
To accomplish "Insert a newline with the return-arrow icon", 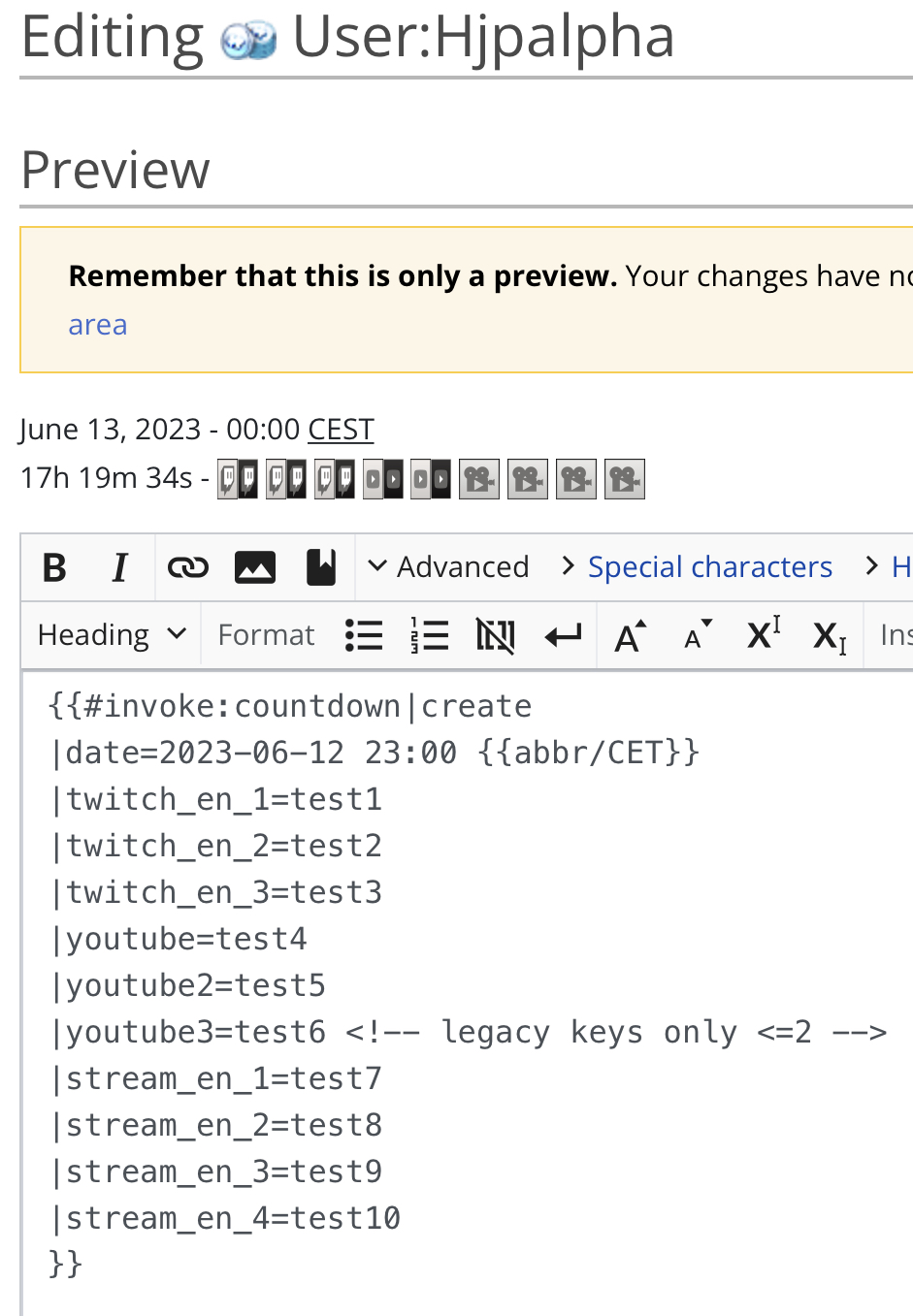I will tap(563, 634).
